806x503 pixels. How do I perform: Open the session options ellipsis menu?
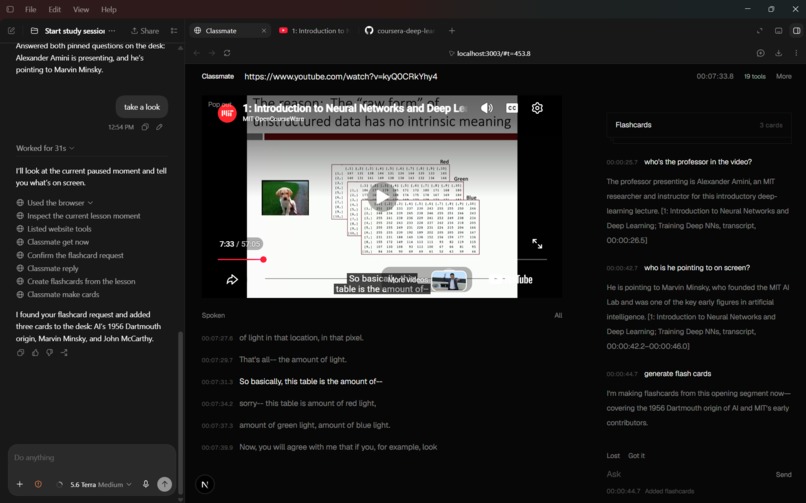pos(112,31)
